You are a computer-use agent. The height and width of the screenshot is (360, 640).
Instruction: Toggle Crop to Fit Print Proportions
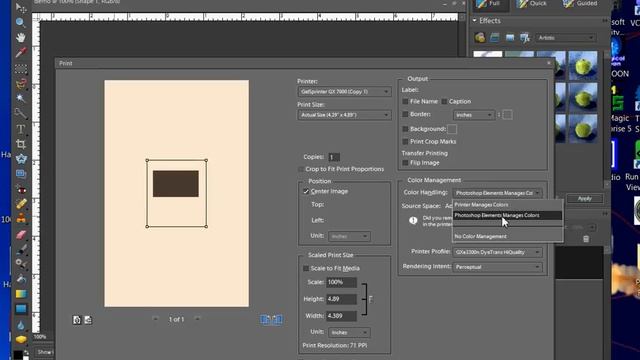click(301, 169)
